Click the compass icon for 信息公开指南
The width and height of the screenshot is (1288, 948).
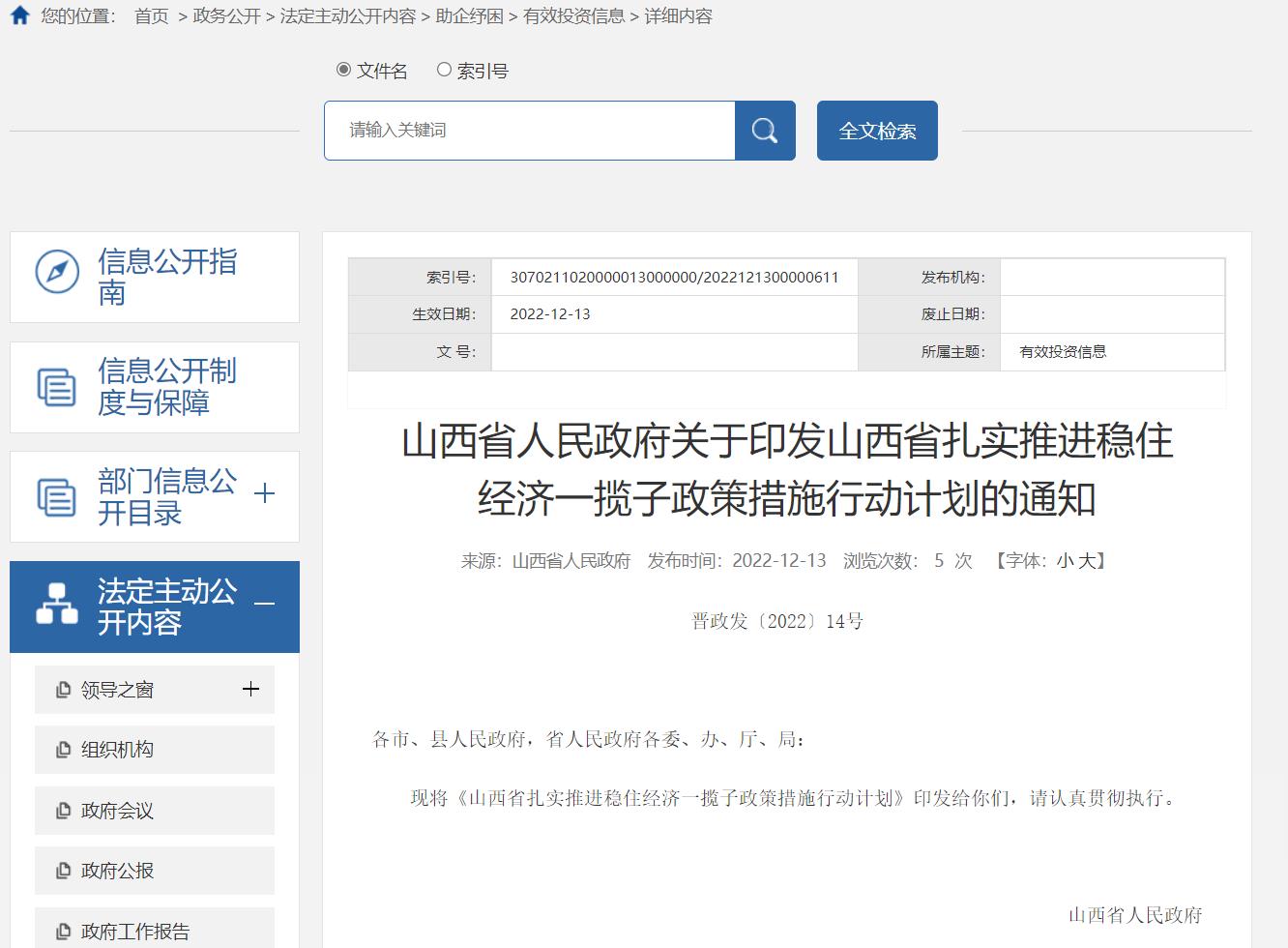tap(57, 272)
